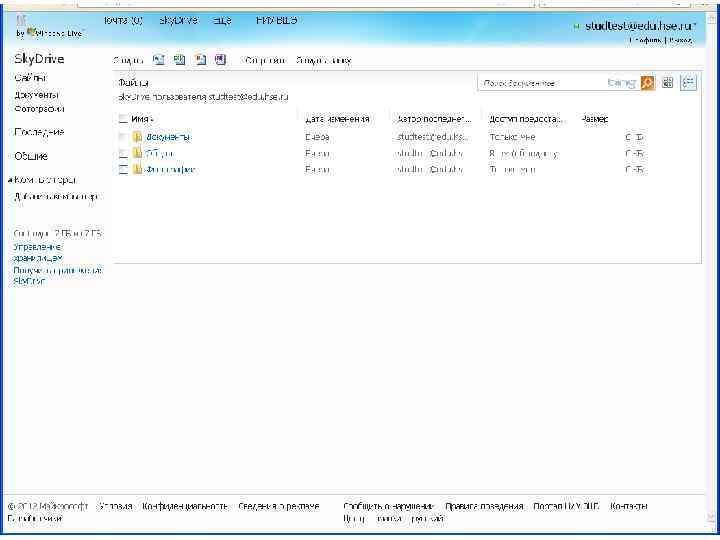The height and width of the screenshot is (540, 720).
Task: Switch to thumbnails view
Action: [x=667, y=83]
